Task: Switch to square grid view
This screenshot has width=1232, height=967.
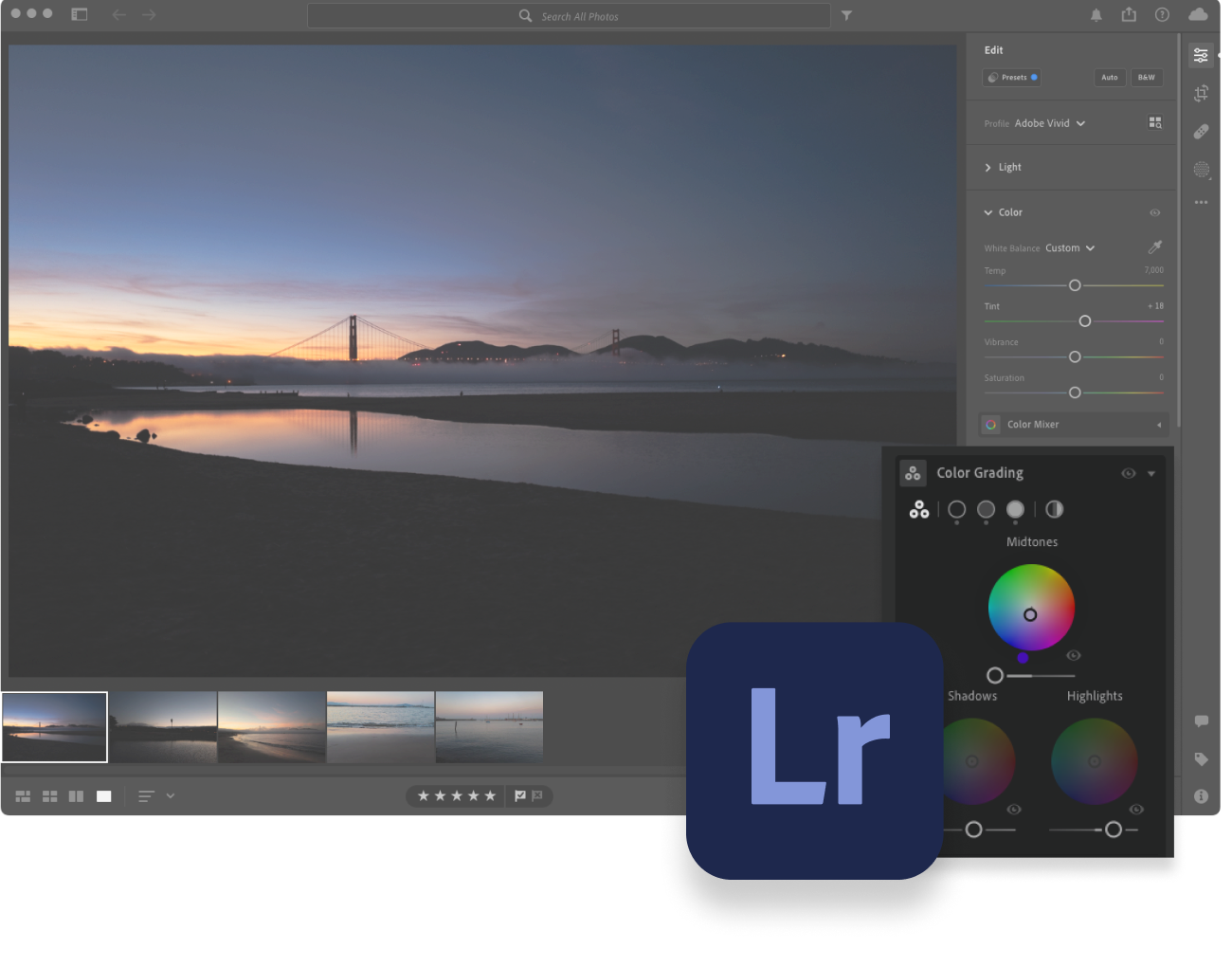Action: coord(49,796)
